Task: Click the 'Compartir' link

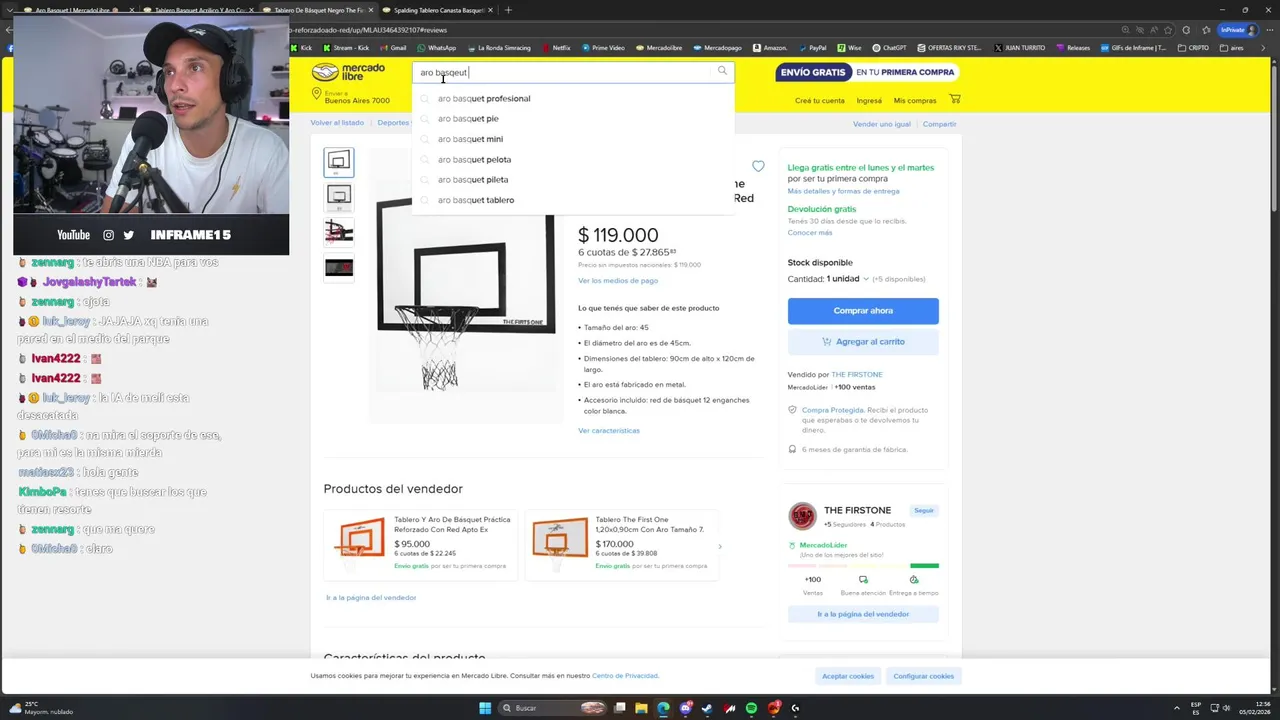Action: pos(940,124)
